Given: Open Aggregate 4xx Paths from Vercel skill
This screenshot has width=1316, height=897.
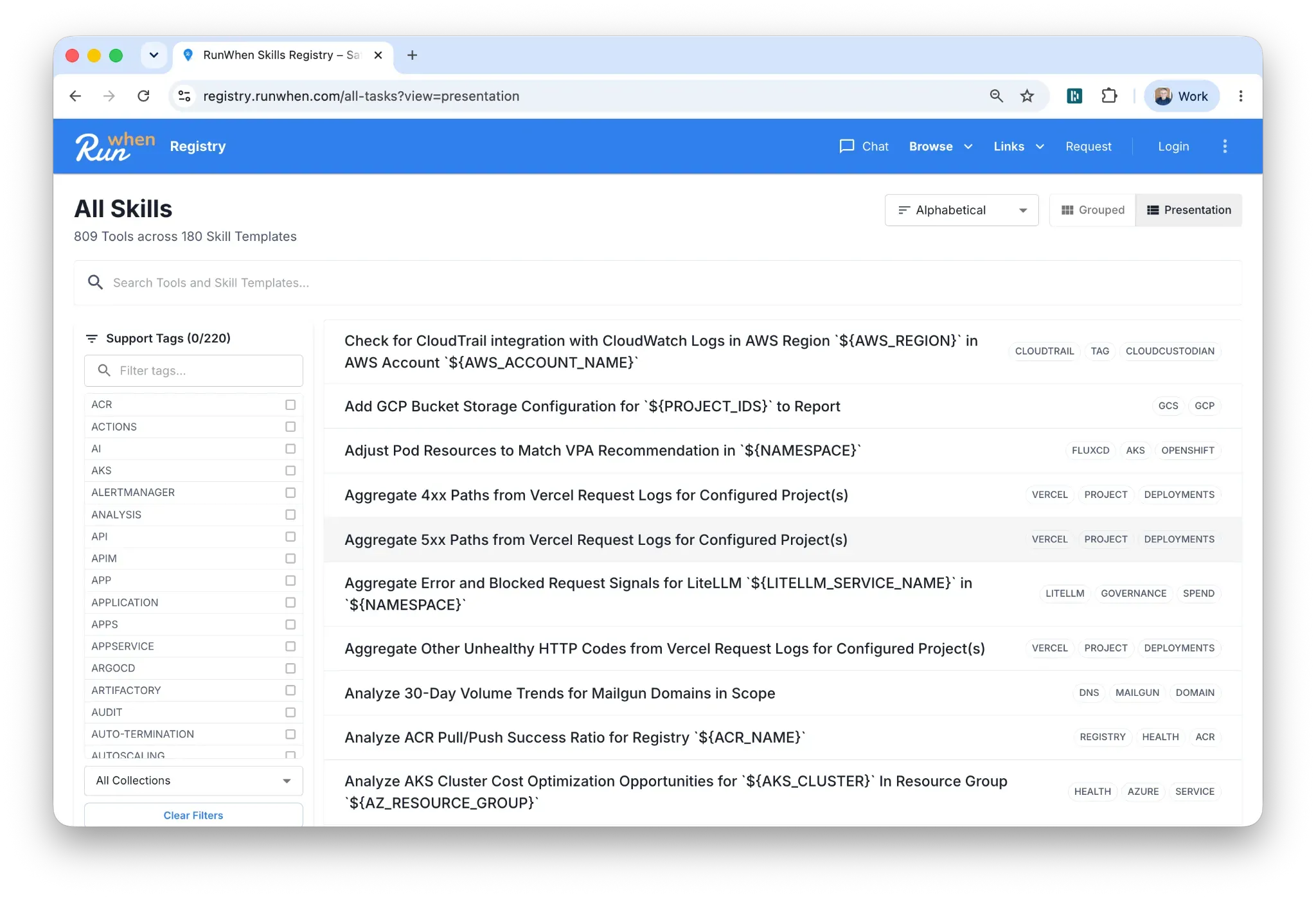Looking at the screenshot, I should 783,495.
